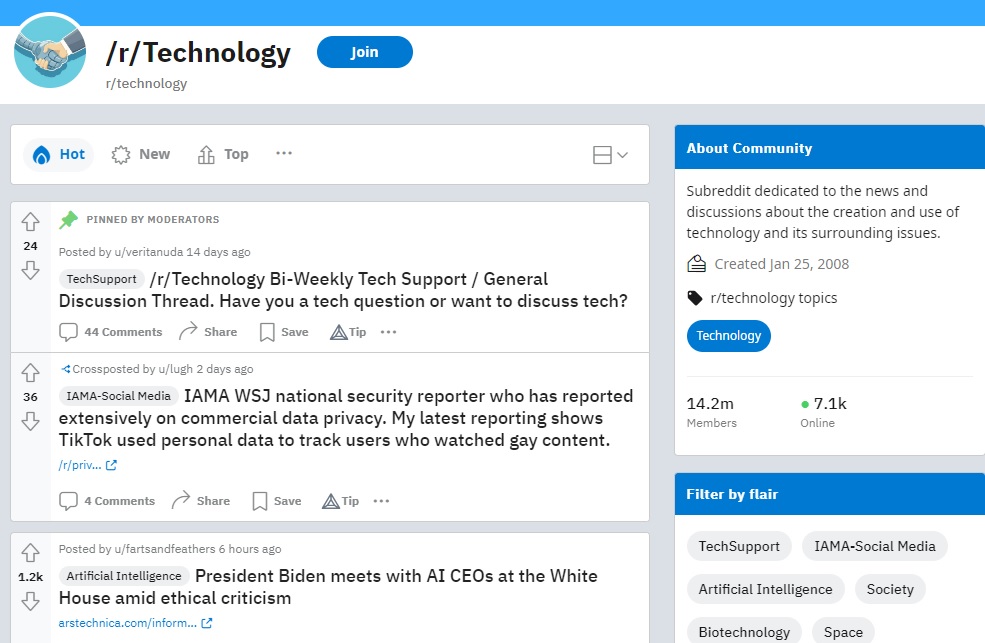Filter posts by TechSupport flair
This screenshot has width=985, height=643.
pyautogui.click(x=739, y=546)
